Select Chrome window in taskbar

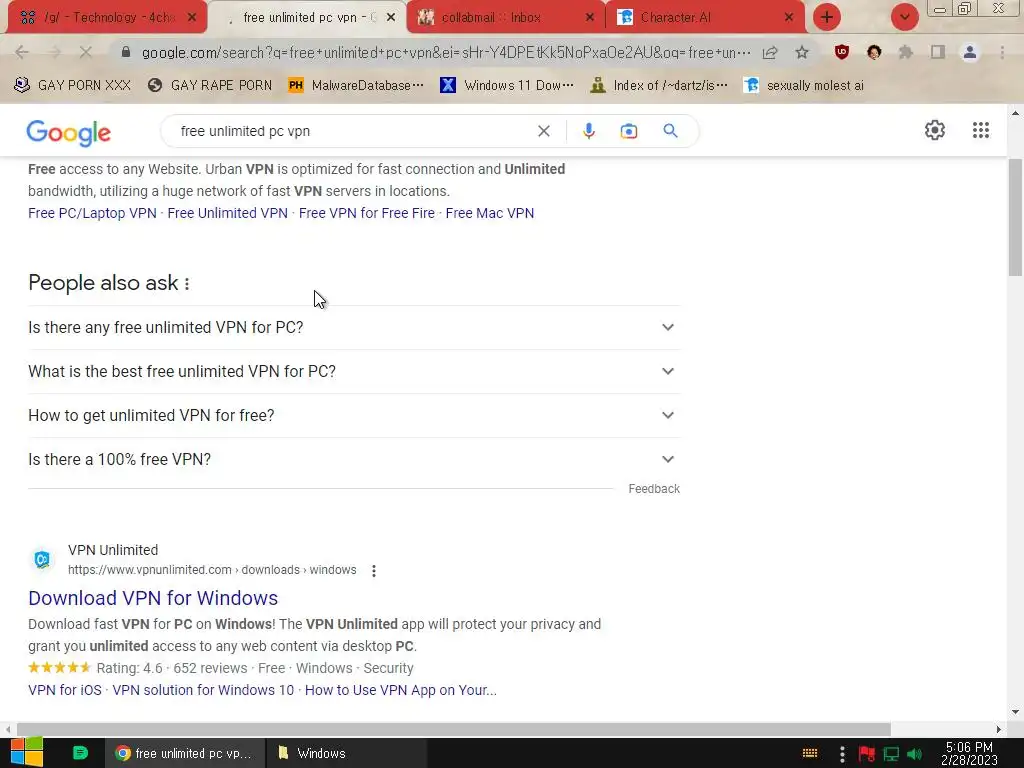pos(185,753)
